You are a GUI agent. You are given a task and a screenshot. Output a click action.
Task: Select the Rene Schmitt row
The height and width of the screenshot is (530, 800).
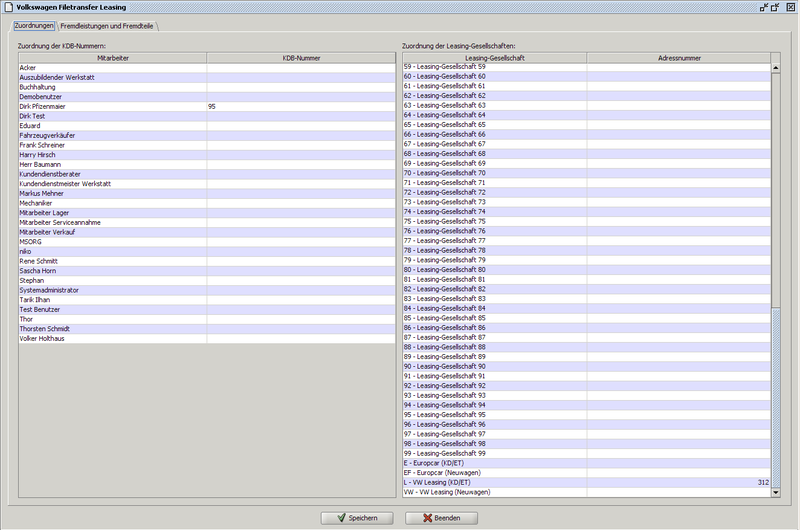click(207, 262)
